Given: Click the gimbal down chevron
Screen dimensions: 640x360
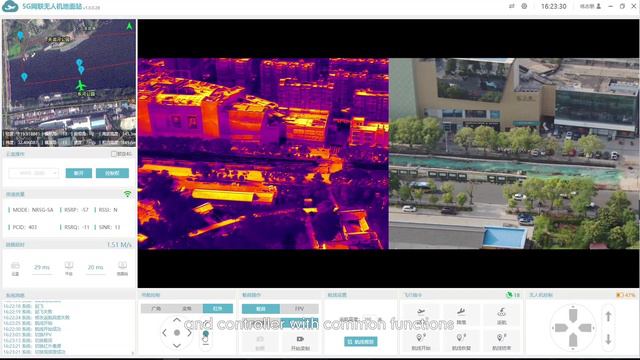Looking at the screenshot, I should (177, 346).
